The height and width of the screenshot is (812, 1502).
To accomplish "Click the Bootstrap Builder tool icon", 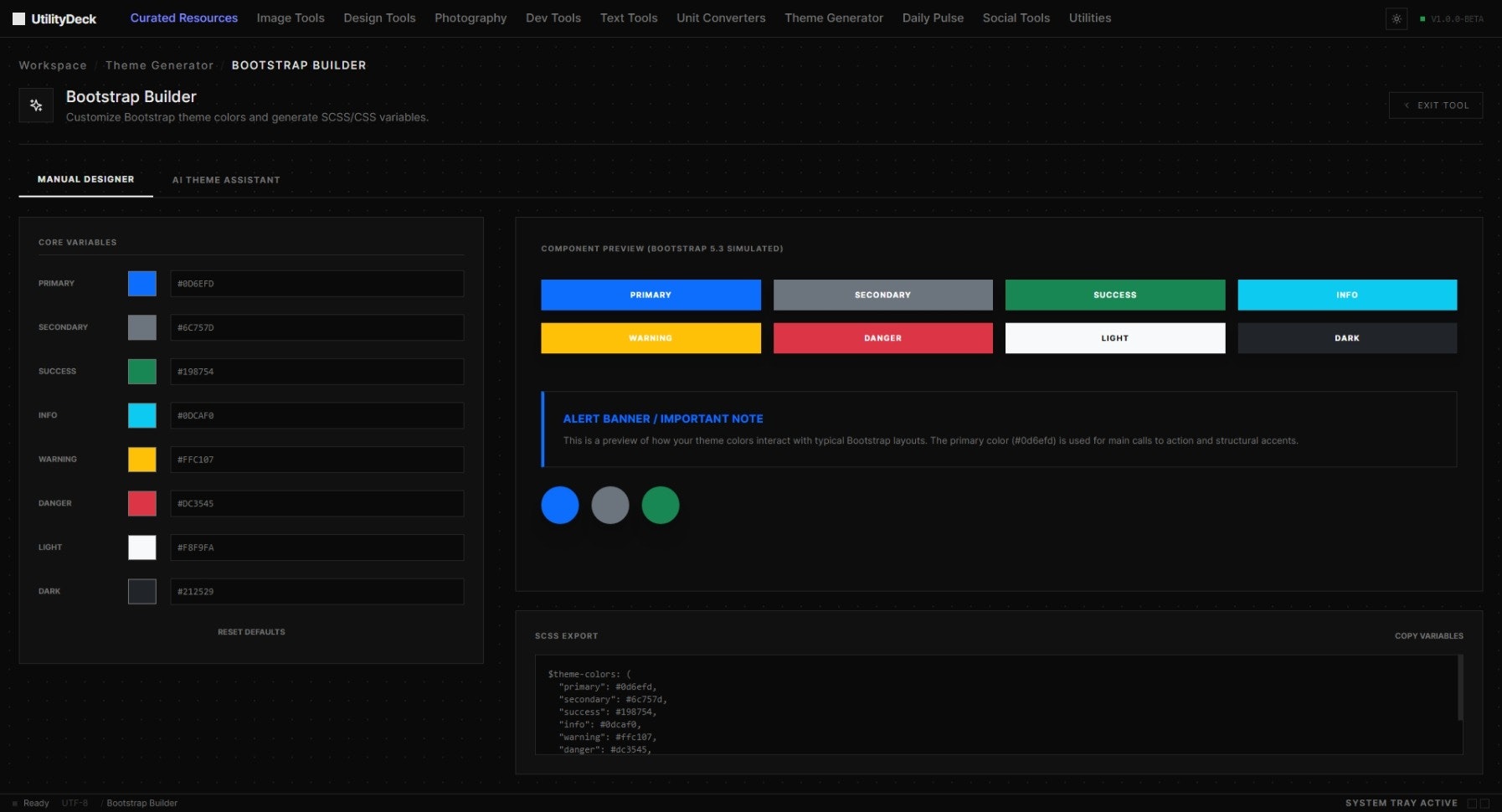I will (36, 105).
